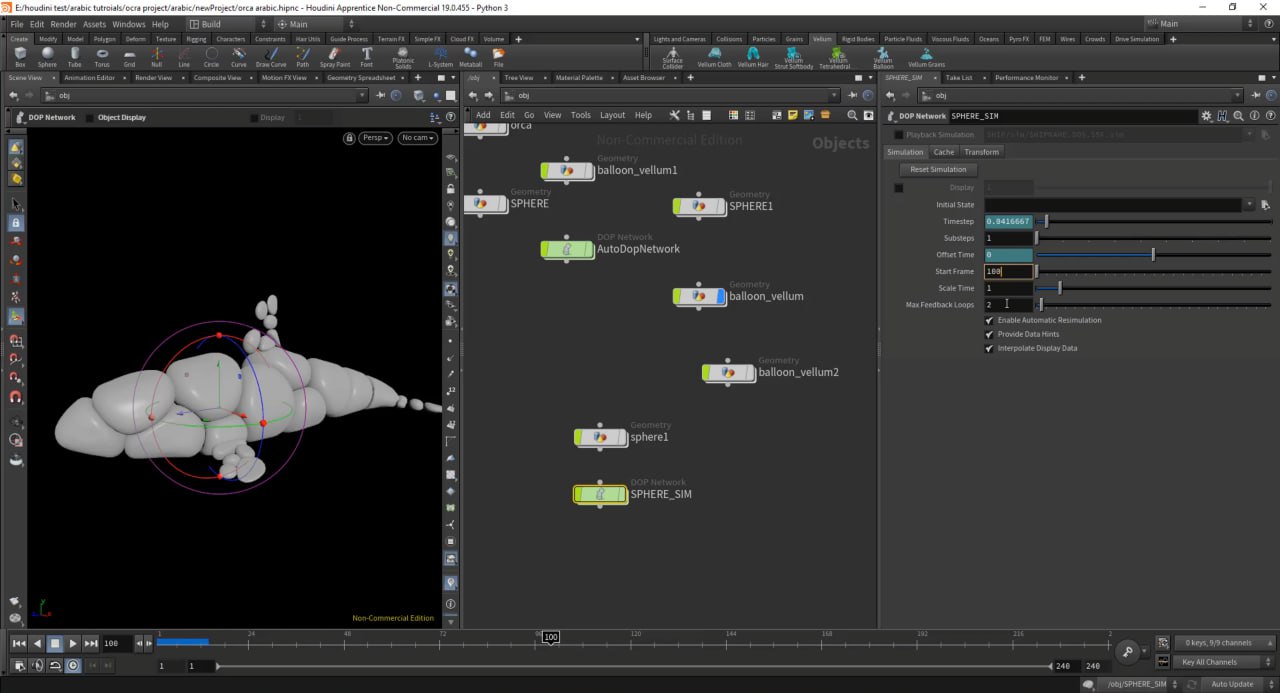The width and height of the screenshot is (1280, 693).
Task: Open the Windows menu
Action: (128, 24)
